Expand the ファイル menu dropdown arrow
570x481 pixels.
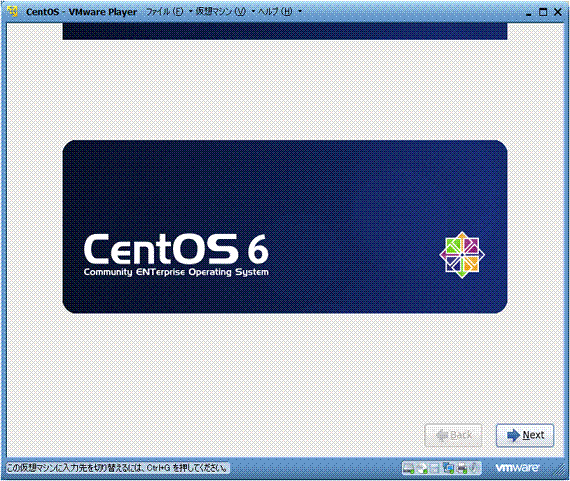(190, 12)
